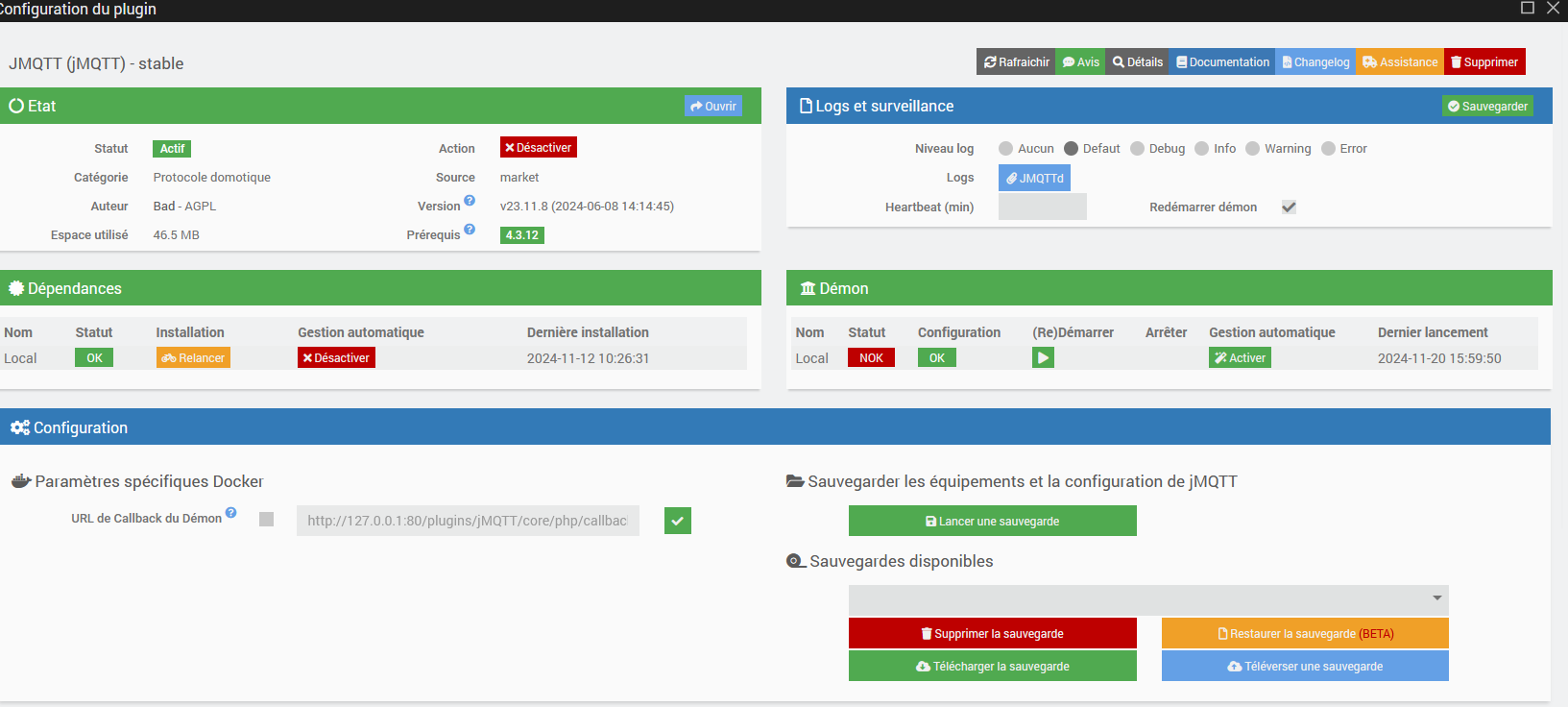Screen dimensions: 1568x707
Task: Click Relancer to reinstall dependencies
Action: [193, 357]
